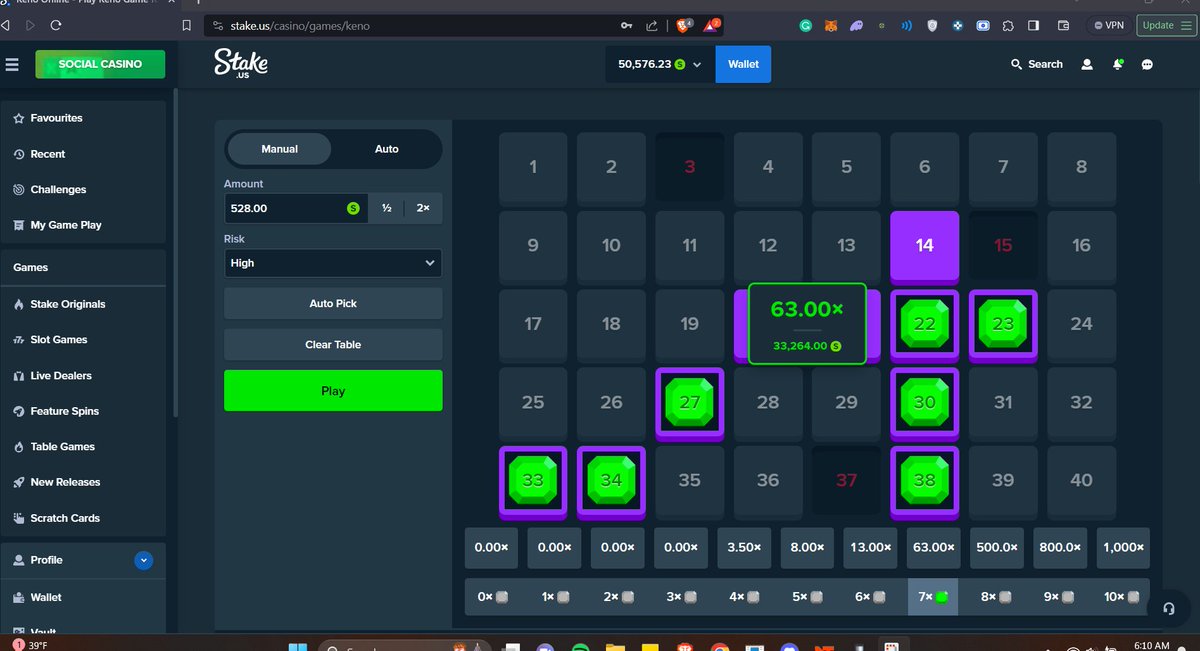Deselect keno number 30

coord(925,402)
